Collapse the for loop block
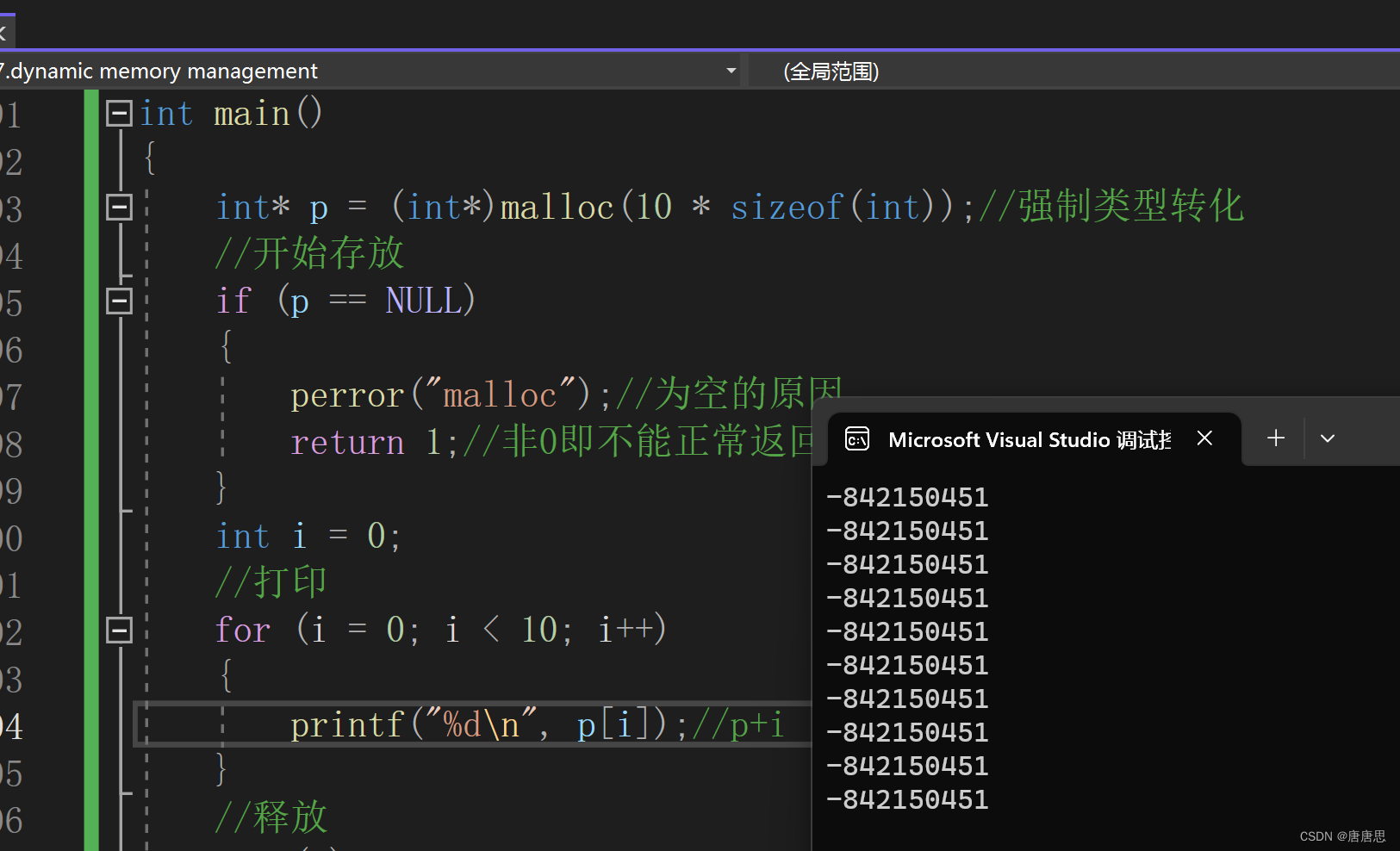Screen dimensions: 1400x851 [119, 630]
